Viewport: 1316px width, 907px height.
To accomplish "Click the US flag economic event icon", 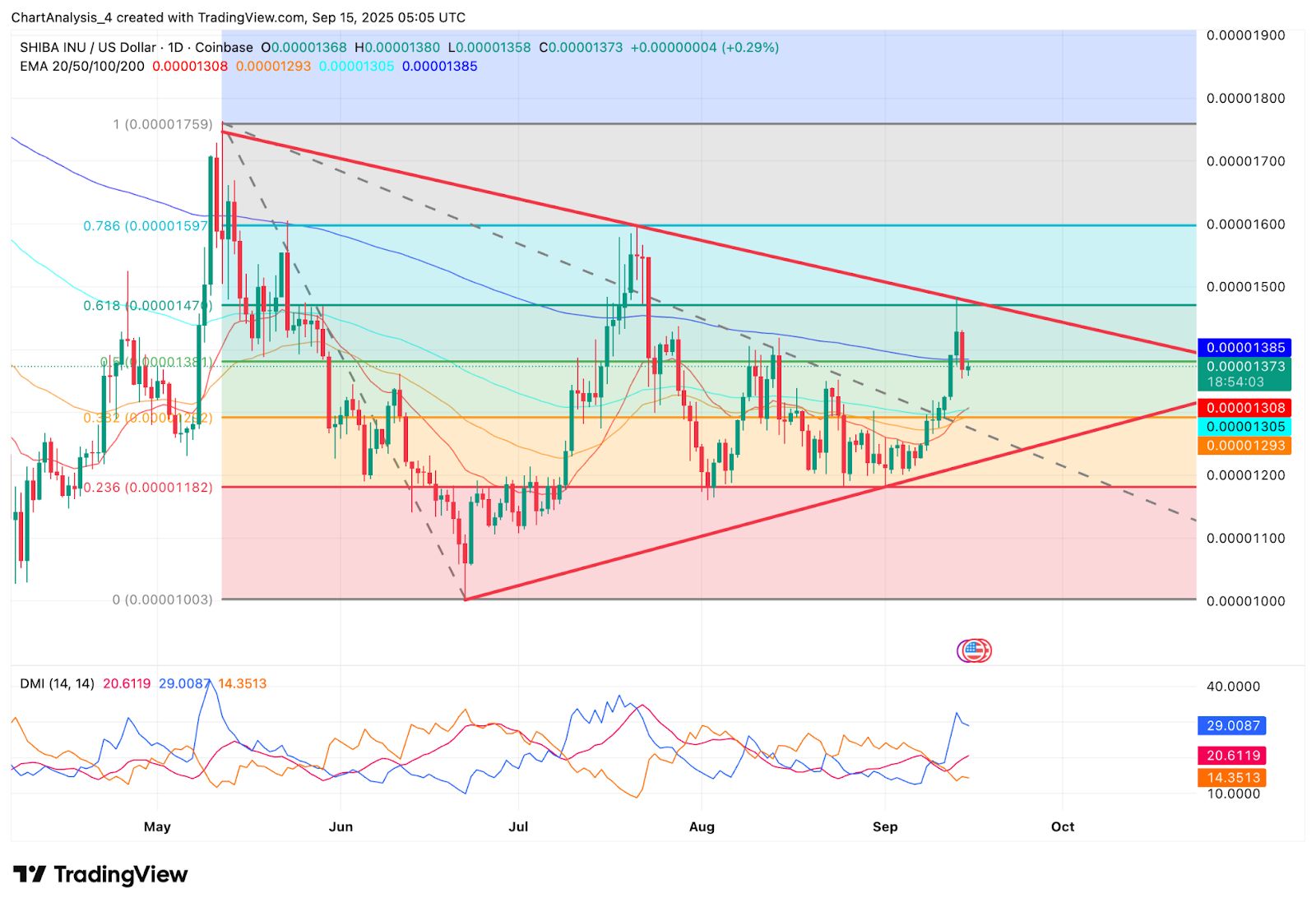I will click(x=974, y=651).
